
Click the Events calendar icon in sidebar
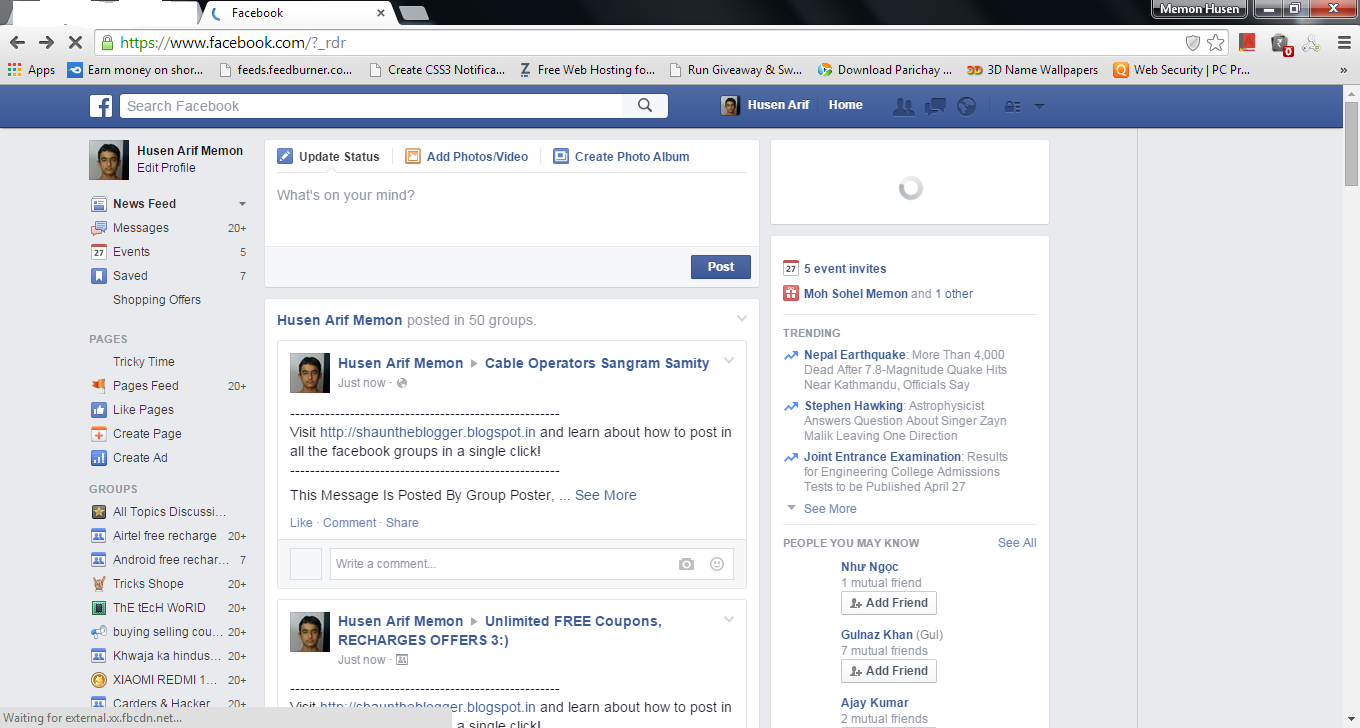[99, 252]
